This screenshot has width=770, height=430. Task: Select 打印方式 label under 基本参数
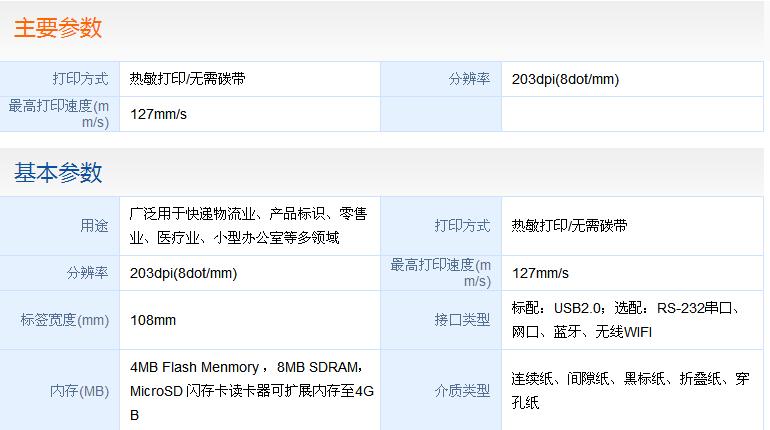click(x=462, y=226)
